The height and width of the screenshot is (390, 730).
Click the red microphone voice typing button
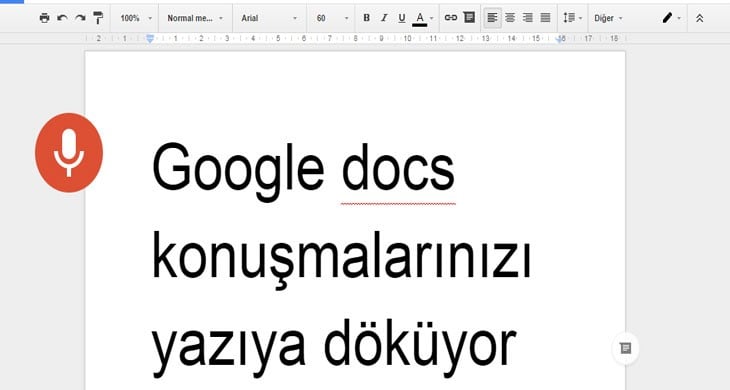pos(69,152)
